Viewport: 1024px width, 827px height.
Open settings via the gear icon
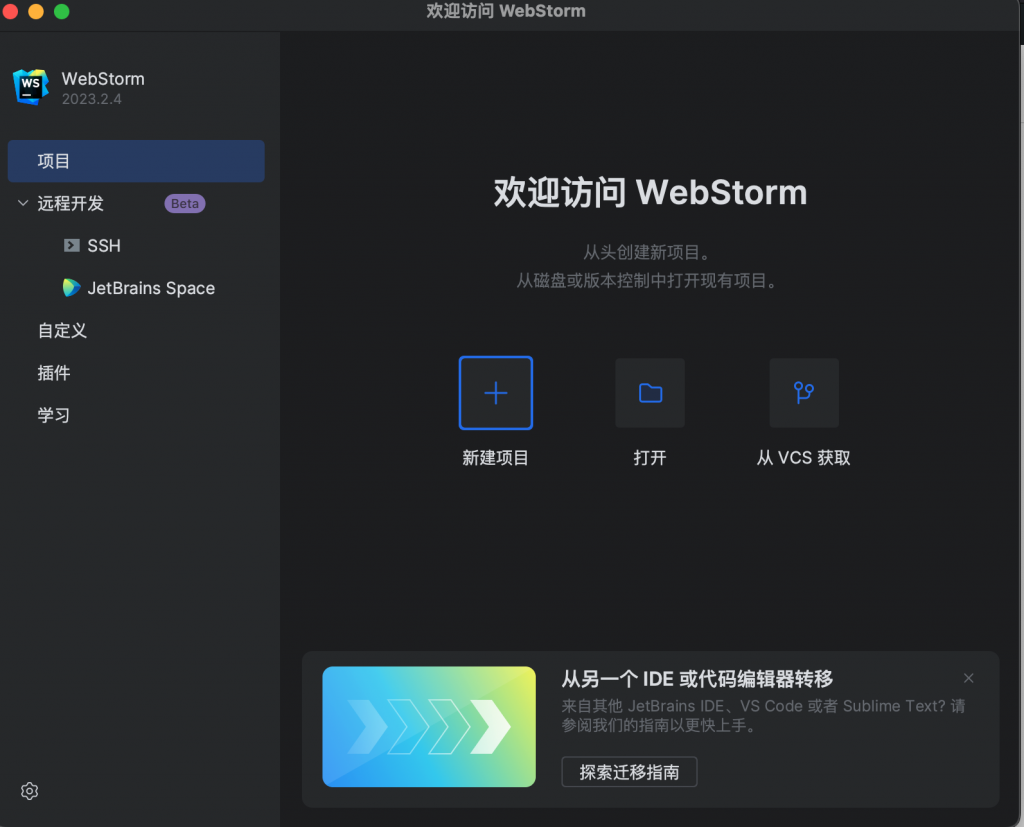point(28,791)
